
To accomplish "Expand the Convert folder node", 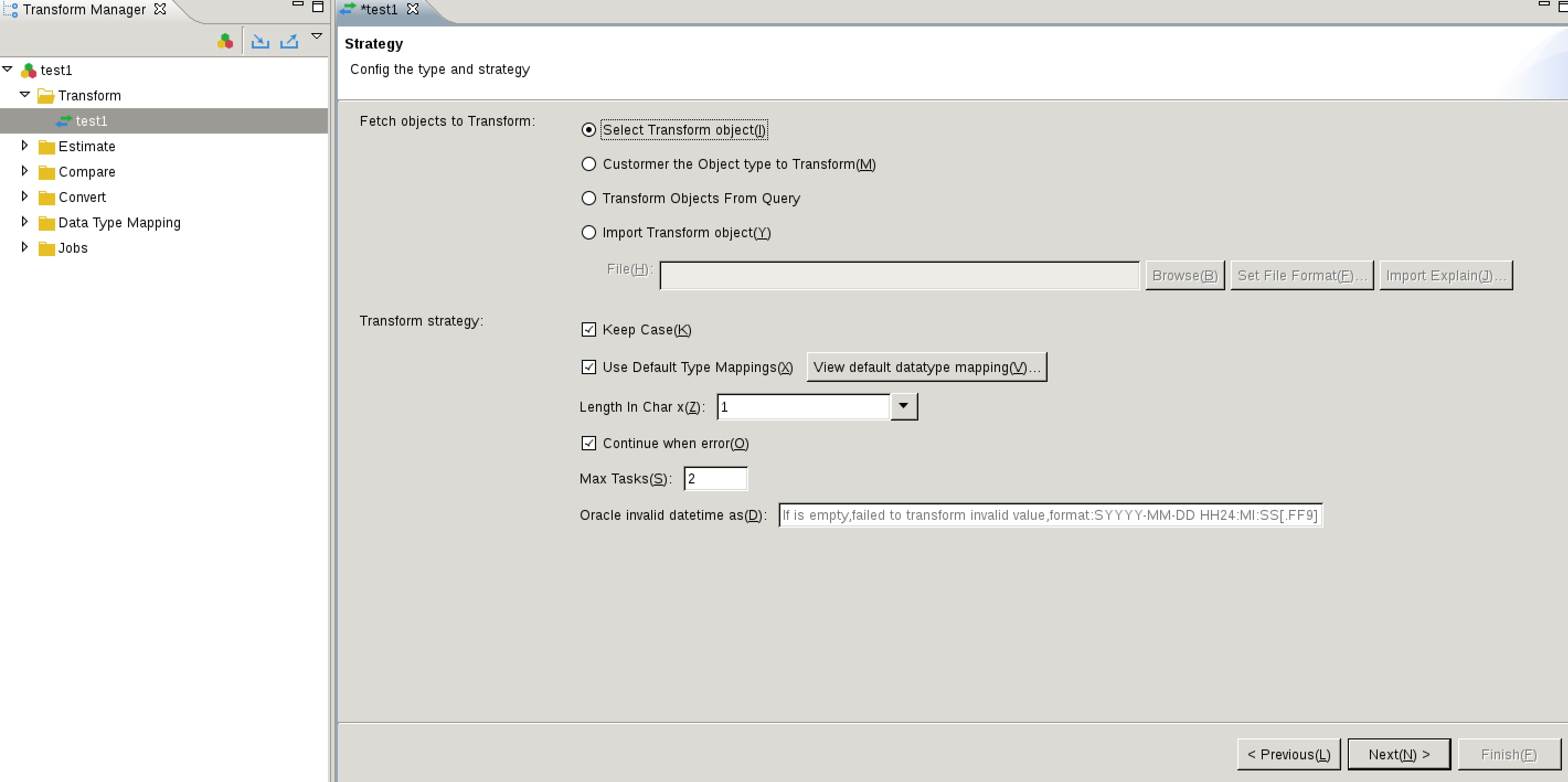I will click(x=25, y=196).
